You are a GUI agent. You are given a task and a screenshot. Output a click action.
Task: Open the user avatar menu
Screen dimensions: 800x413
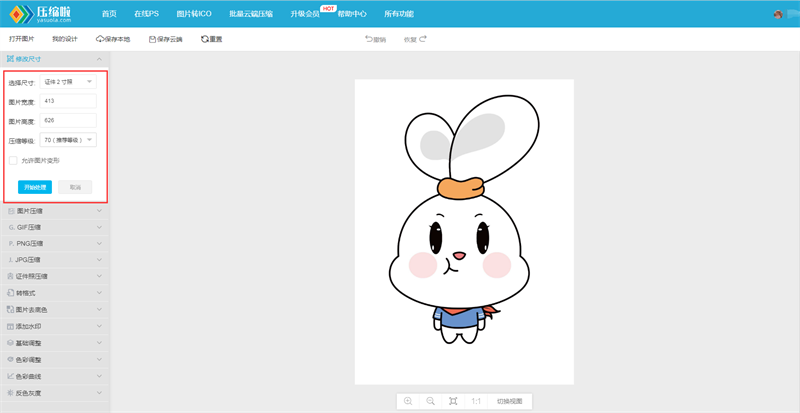click(778, 14)
